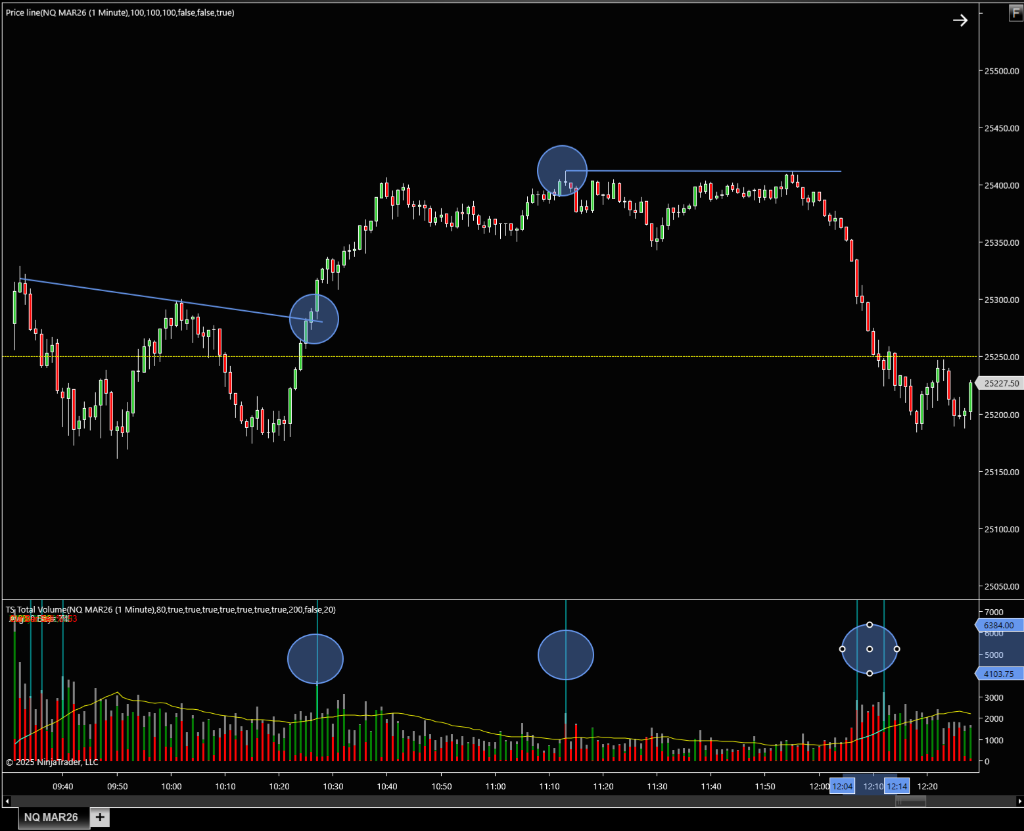Click the right arrow to jump to latest bars
The image size is (1024, 831).
point(960,19)
